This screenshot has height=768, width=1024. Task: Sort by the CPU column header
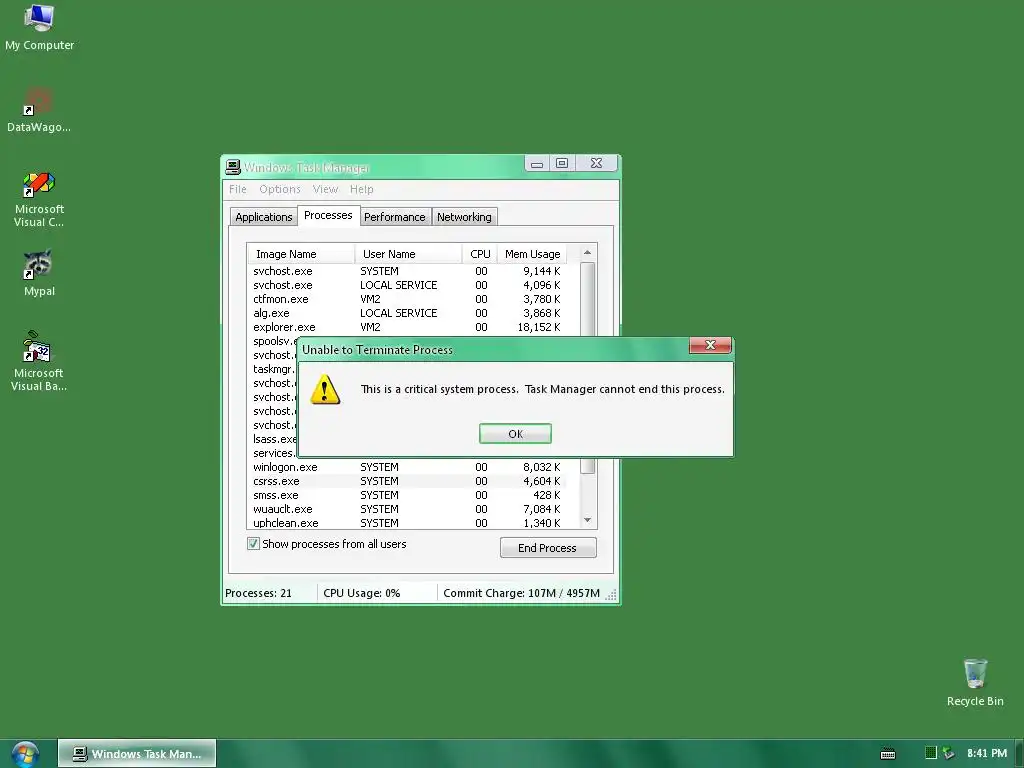[x=480, y=254]
